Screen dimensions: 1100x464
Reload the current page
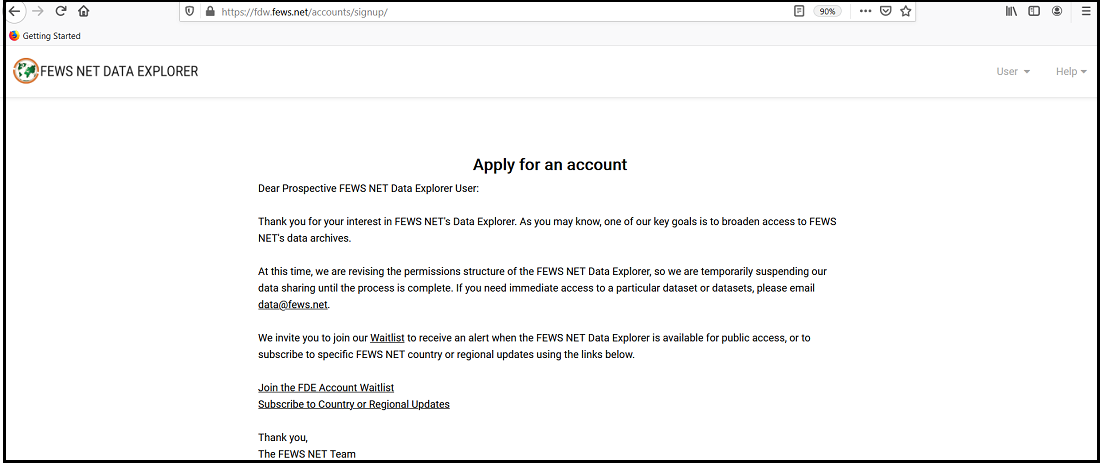(x=61, y=11)
